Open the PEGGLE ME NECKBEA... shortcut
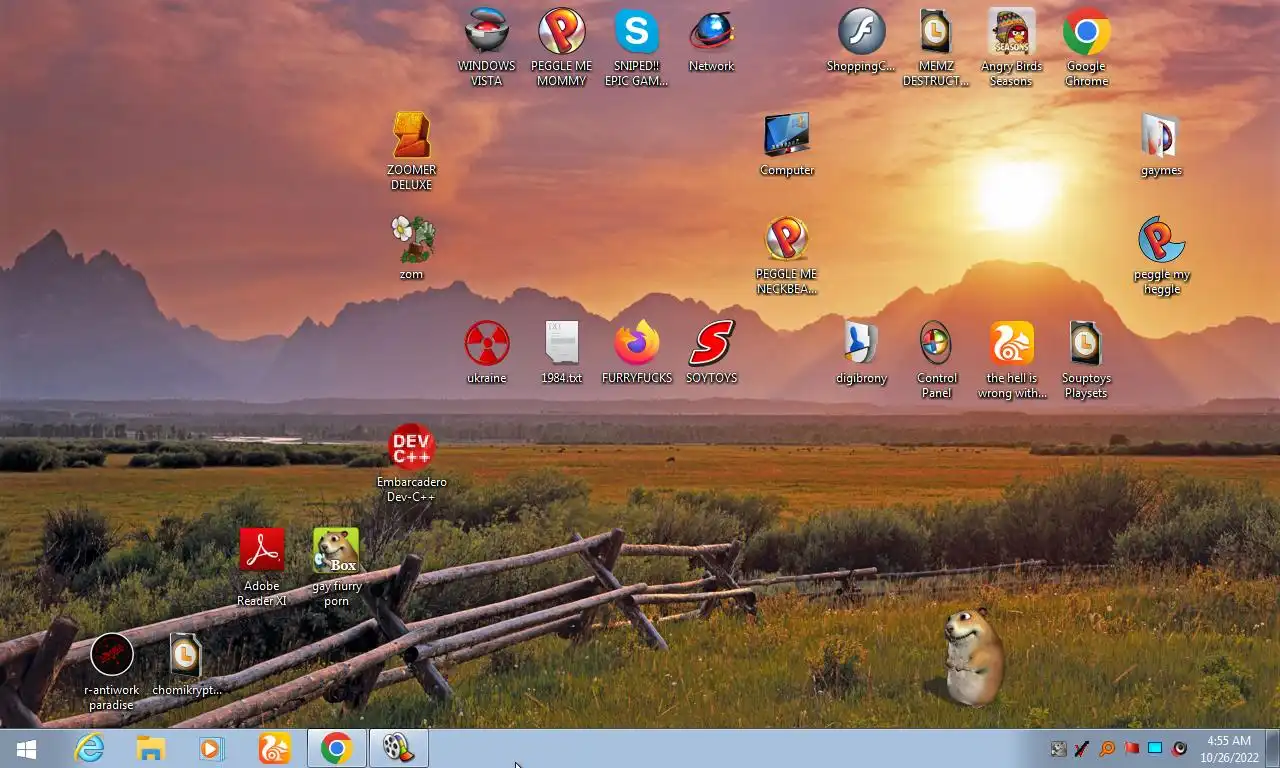 [786, 255]
